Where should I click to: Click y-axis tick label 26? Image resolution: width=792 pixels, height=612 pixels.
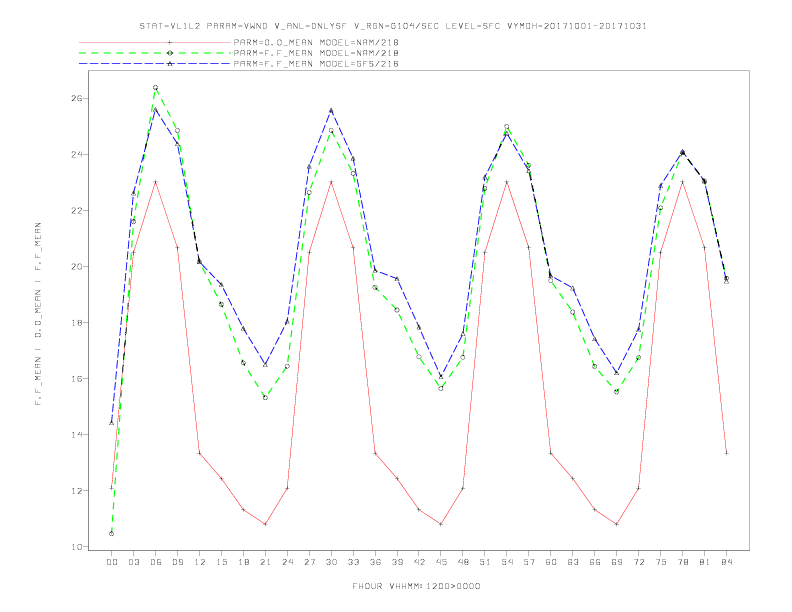tap(77, 98)
